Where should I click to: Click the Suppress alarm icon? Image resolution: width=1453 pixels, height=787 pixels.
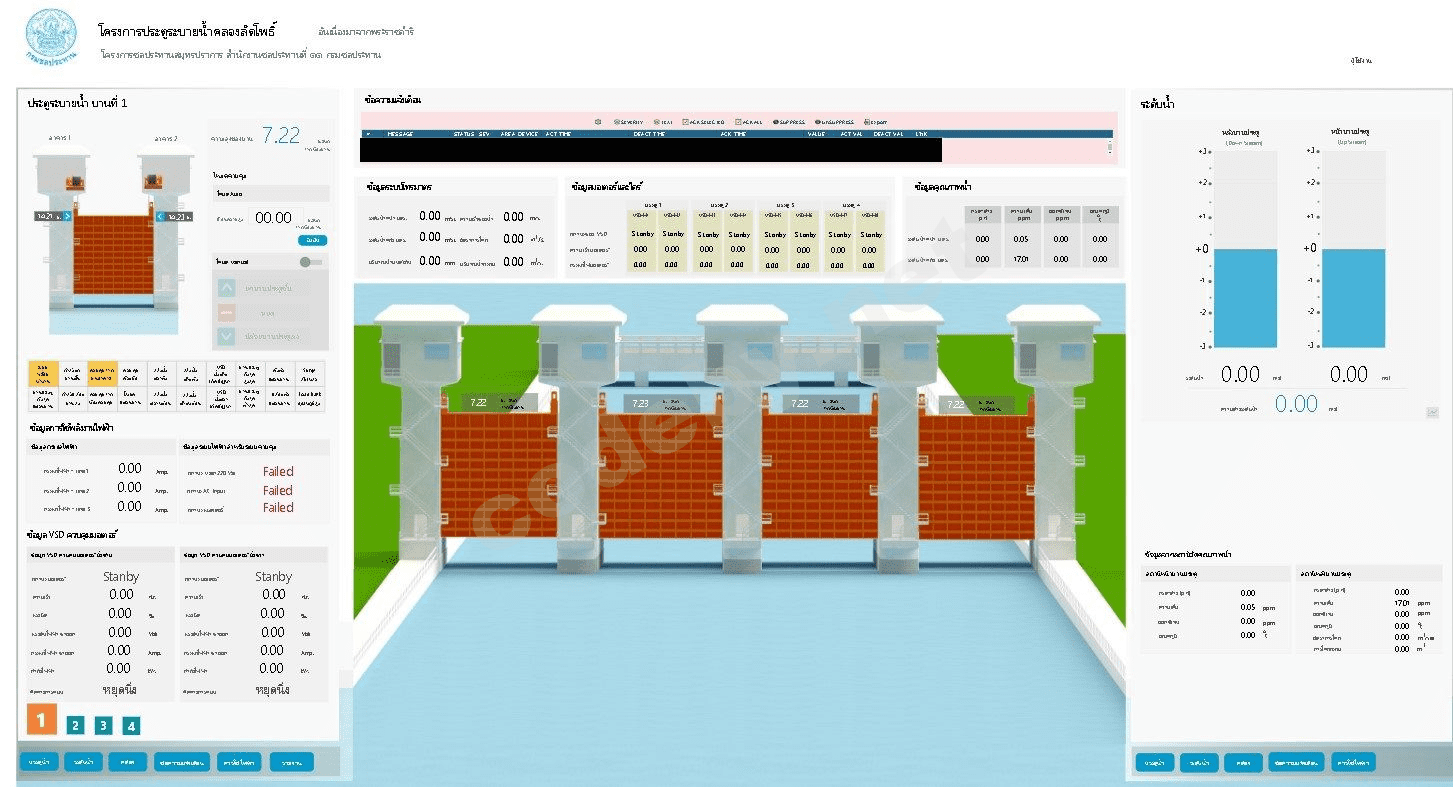[789, 122]
